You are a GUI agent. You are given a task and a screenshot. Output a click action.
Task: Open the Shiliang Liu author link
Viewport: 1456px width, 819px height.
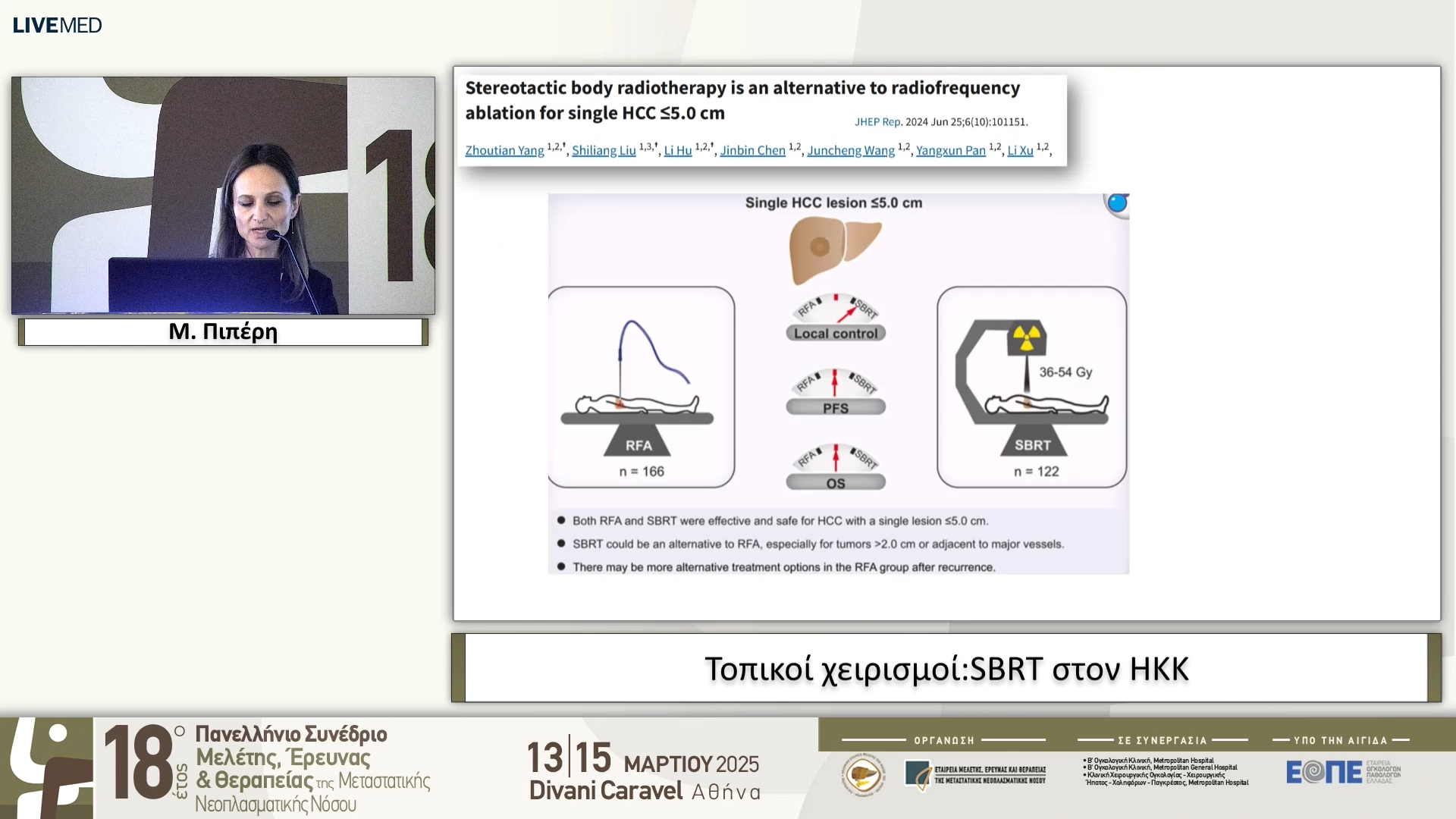point(604,150)
